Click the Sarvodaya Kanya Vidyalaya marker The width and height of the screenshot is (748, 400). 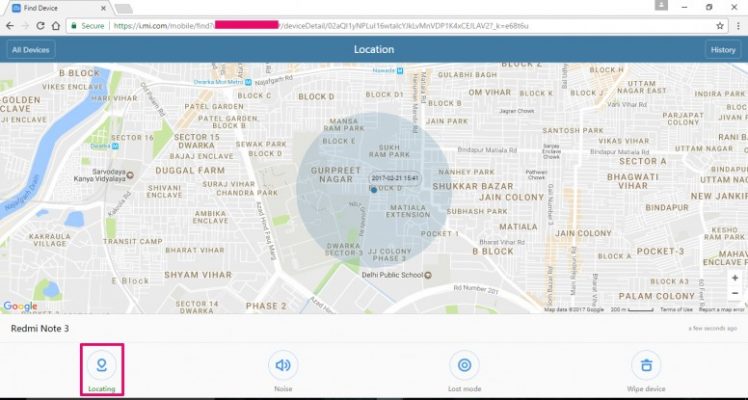(130, 175)
